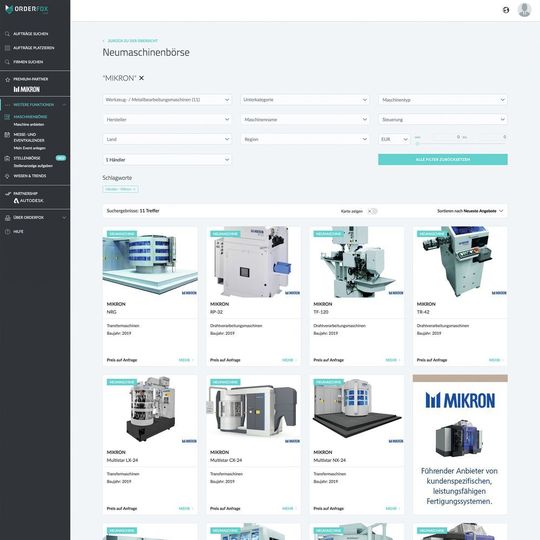
Task: Open the language globe icon
Action: (506, 10)
